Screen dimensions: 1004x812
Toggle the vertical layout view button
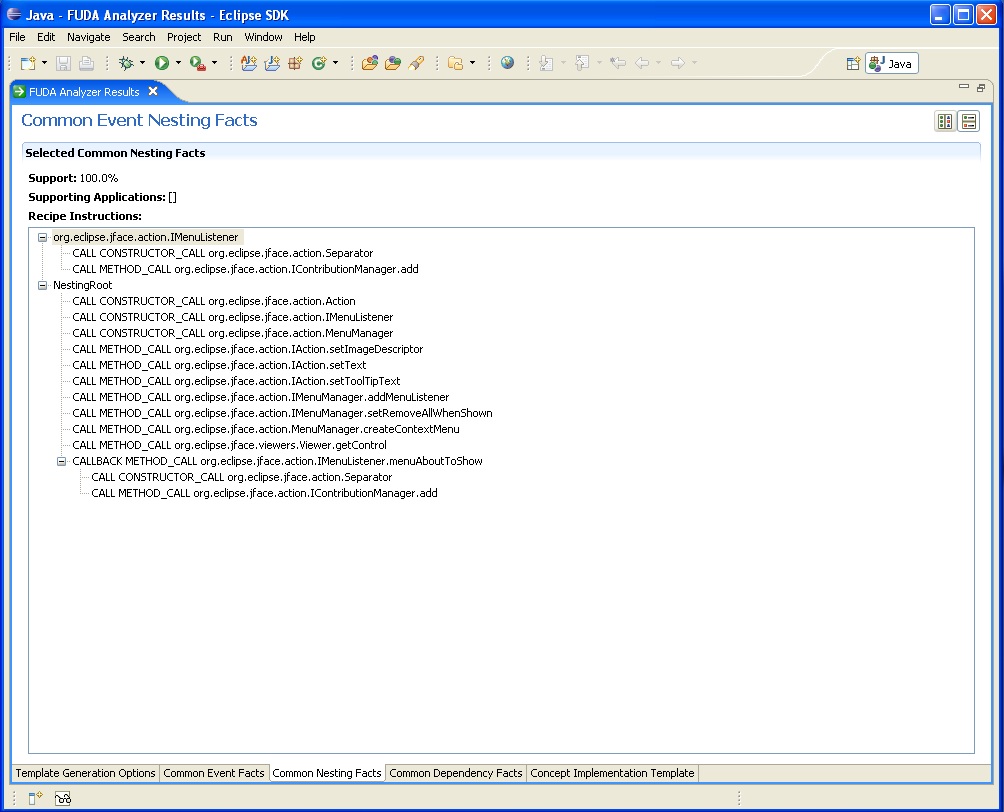click(x=968, y=121)
